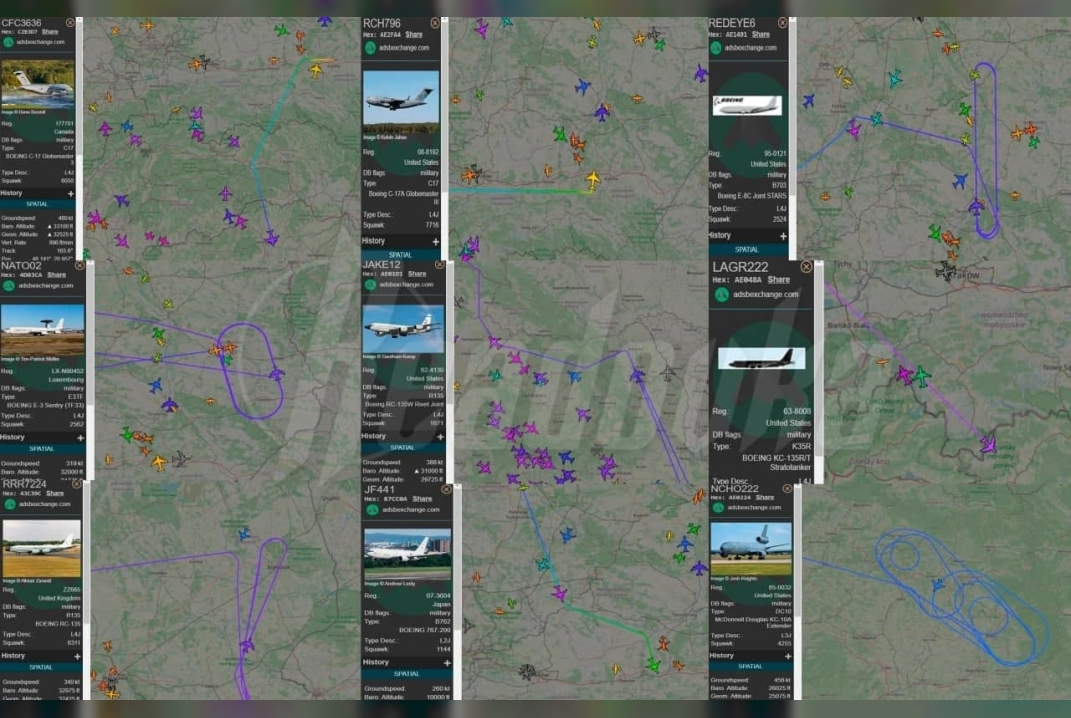Select the purple aircraft at the end of the LAGR222 track

coord(988,445)
